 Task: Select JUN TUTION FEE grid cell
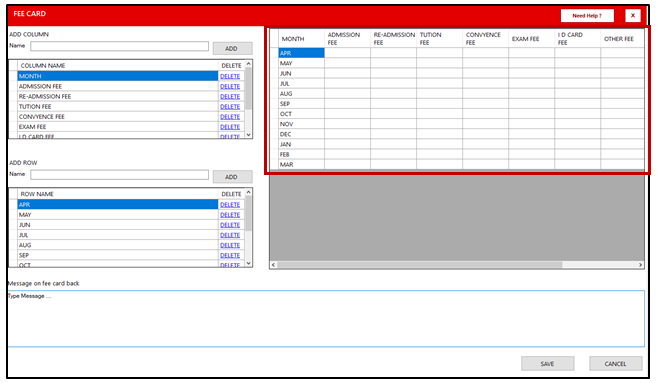(439, 73)
